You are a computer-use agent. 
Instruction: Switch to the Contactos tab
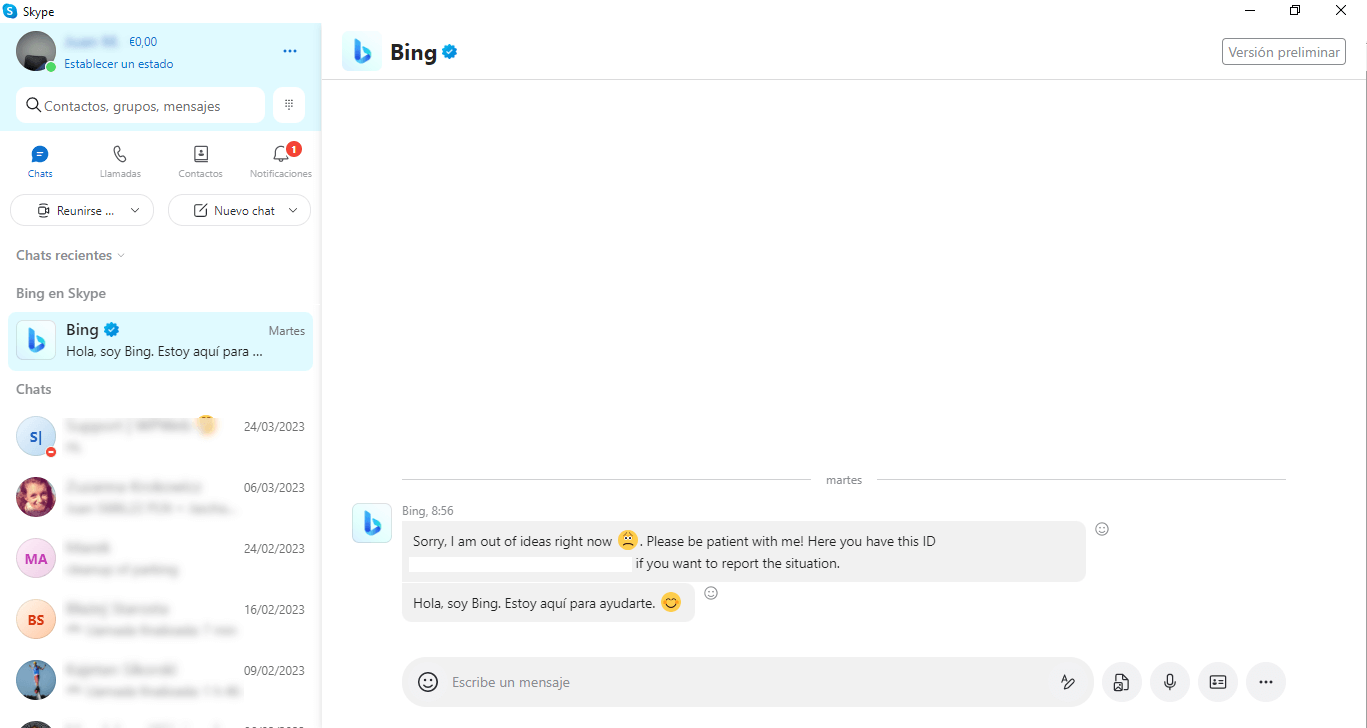click(201, 162)
